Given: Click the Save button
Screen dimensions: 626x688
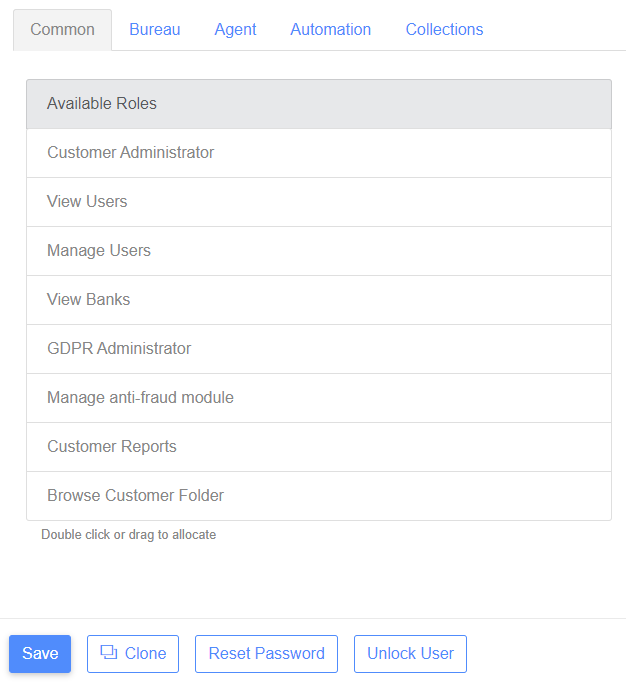Looking at the screenshot, I should coord(40,654).
